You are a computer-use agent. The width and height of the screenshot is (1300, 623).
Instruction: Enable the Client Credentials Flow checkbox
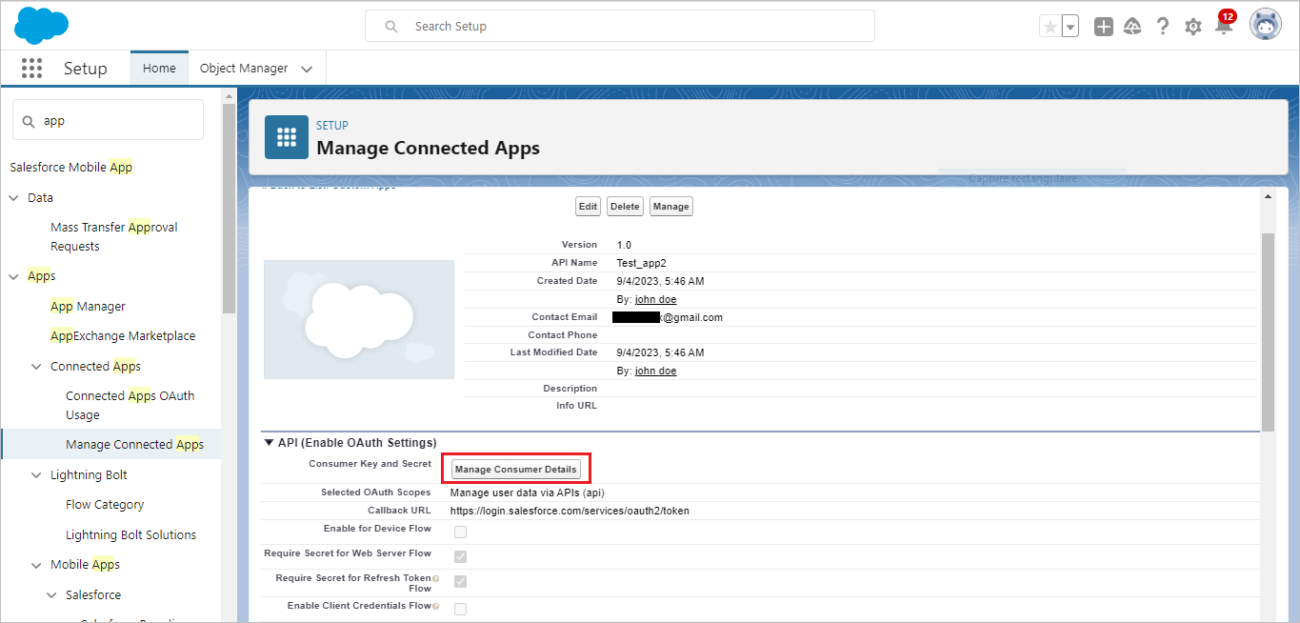pyautogui.click(x=460, y=609)
